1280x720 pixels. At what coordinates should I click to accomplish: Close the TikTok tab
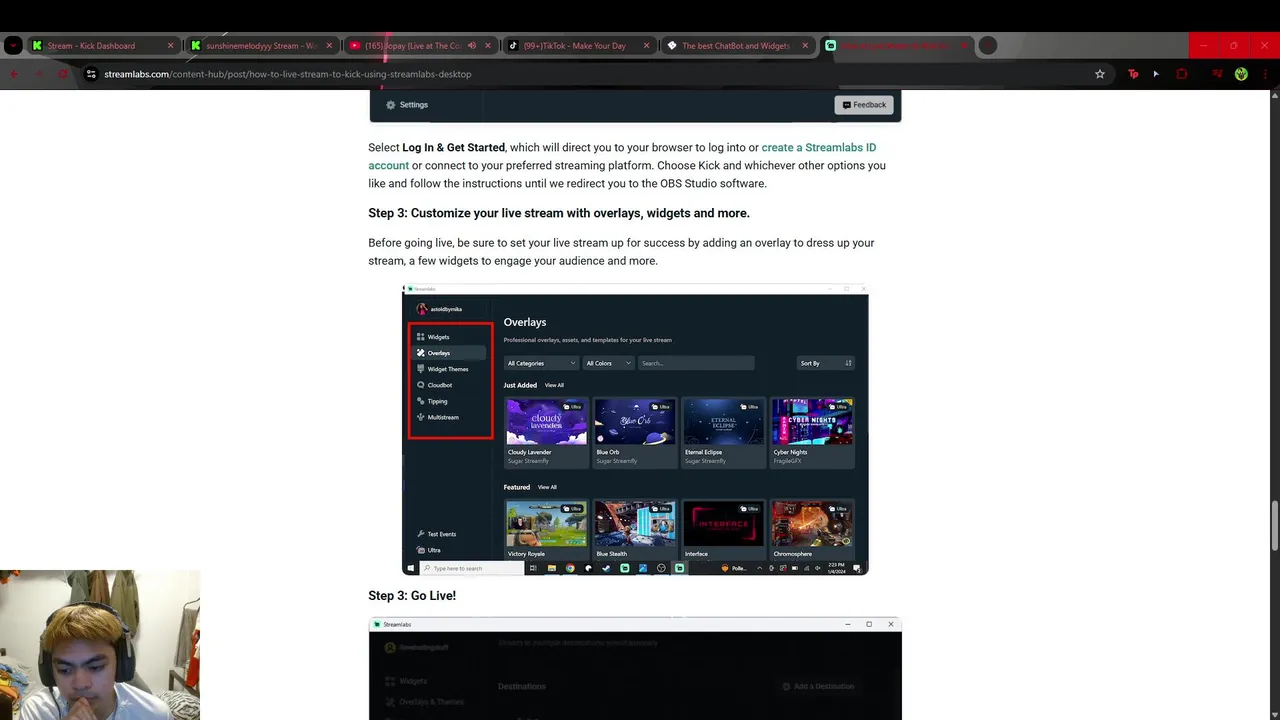point(646,45)
